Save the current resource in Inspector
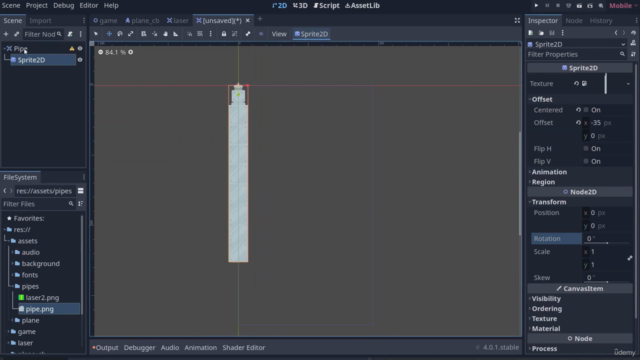This screenshot has height=360, width=640. (552, 33)
